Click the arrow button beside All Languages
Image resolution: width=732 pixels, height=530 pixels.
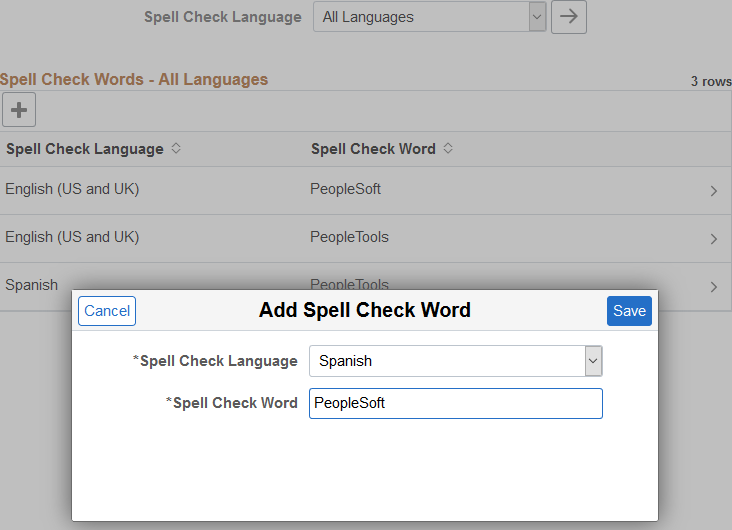[x=569, y=17]
